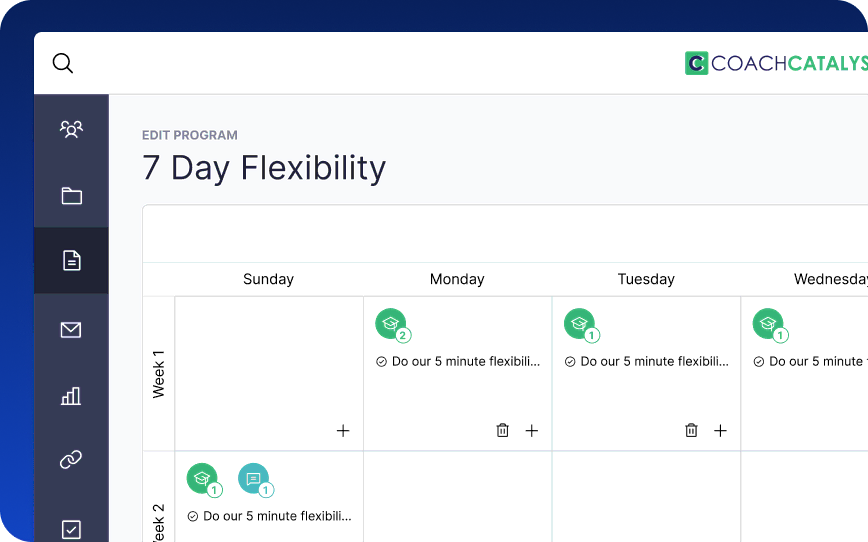
Task: Click Wednesday's graduation cap lesson badge
Action: coord(770,326)
